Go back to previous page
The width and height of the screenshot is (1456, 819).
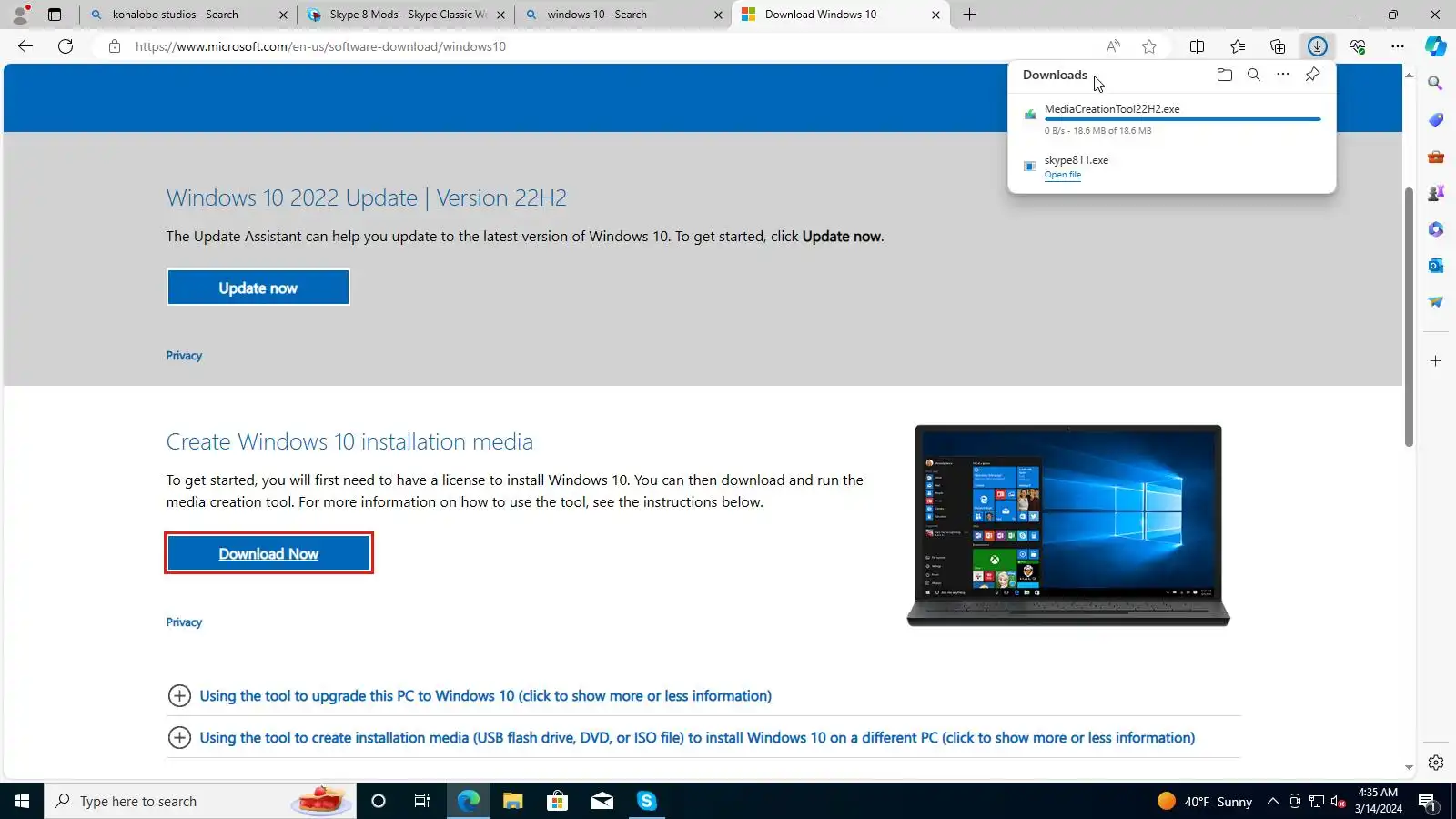coord(25,46)
